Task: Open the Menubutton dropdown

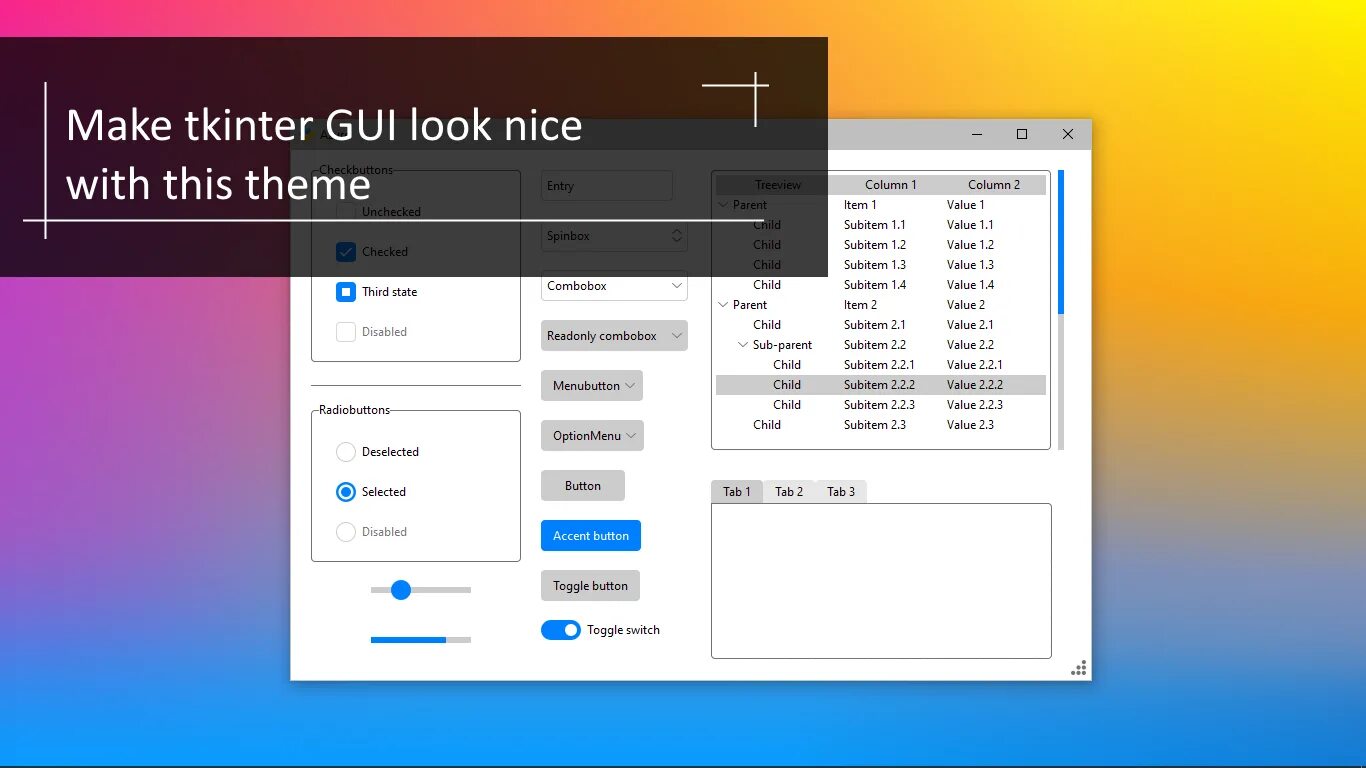Action: (x=592, y=386)
